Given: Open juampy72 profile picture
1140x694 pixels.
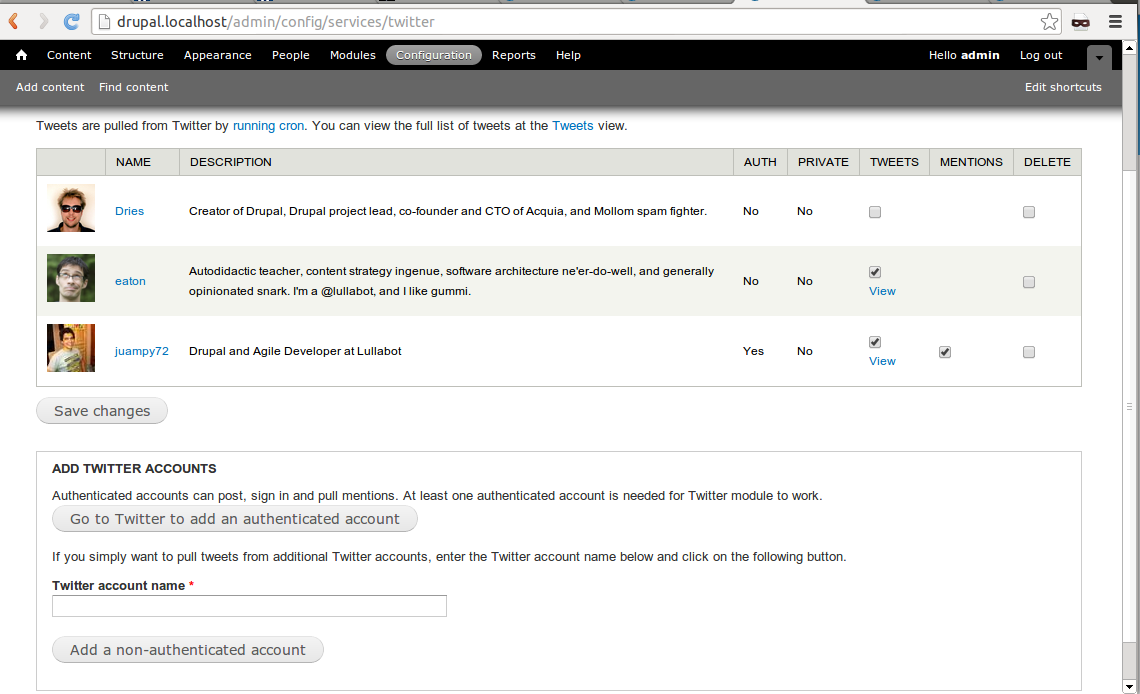Looking at the screenshot, I should [x=71, y=348].
